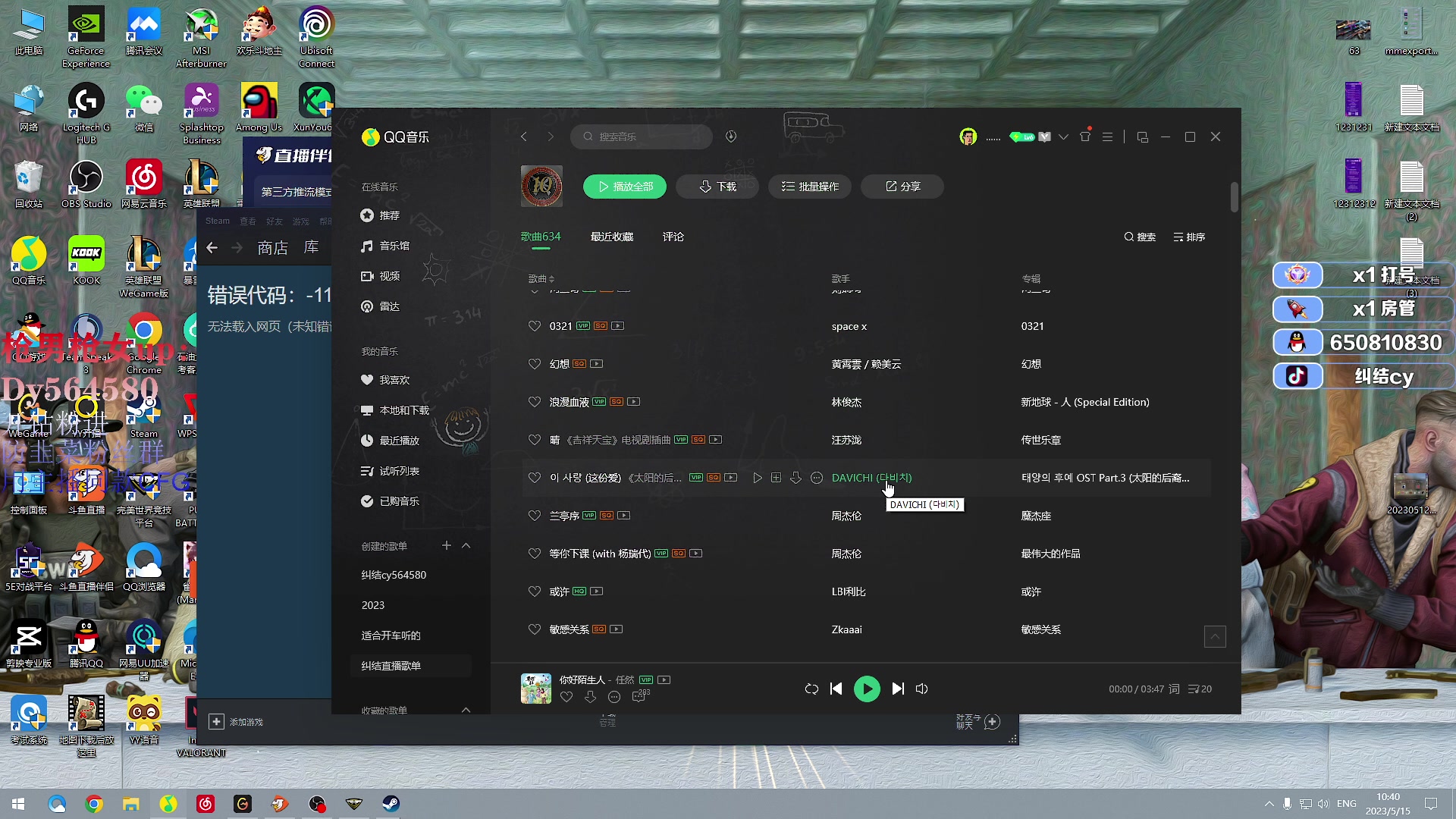This screenshot has height=819, width=1456.
Task: Open the play queue showing 20
Action: 1200,689
